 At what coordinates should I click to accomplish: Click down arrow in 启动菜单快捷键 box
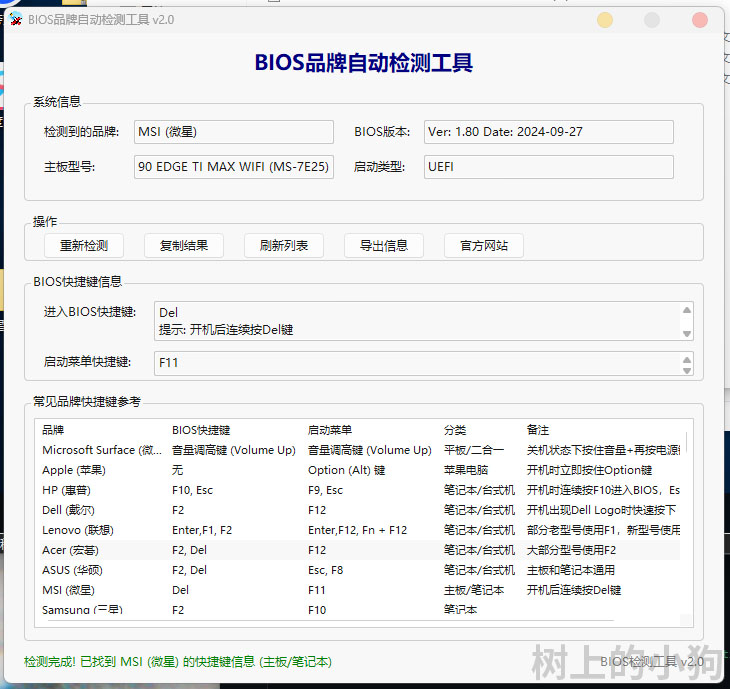click(687, 370)
